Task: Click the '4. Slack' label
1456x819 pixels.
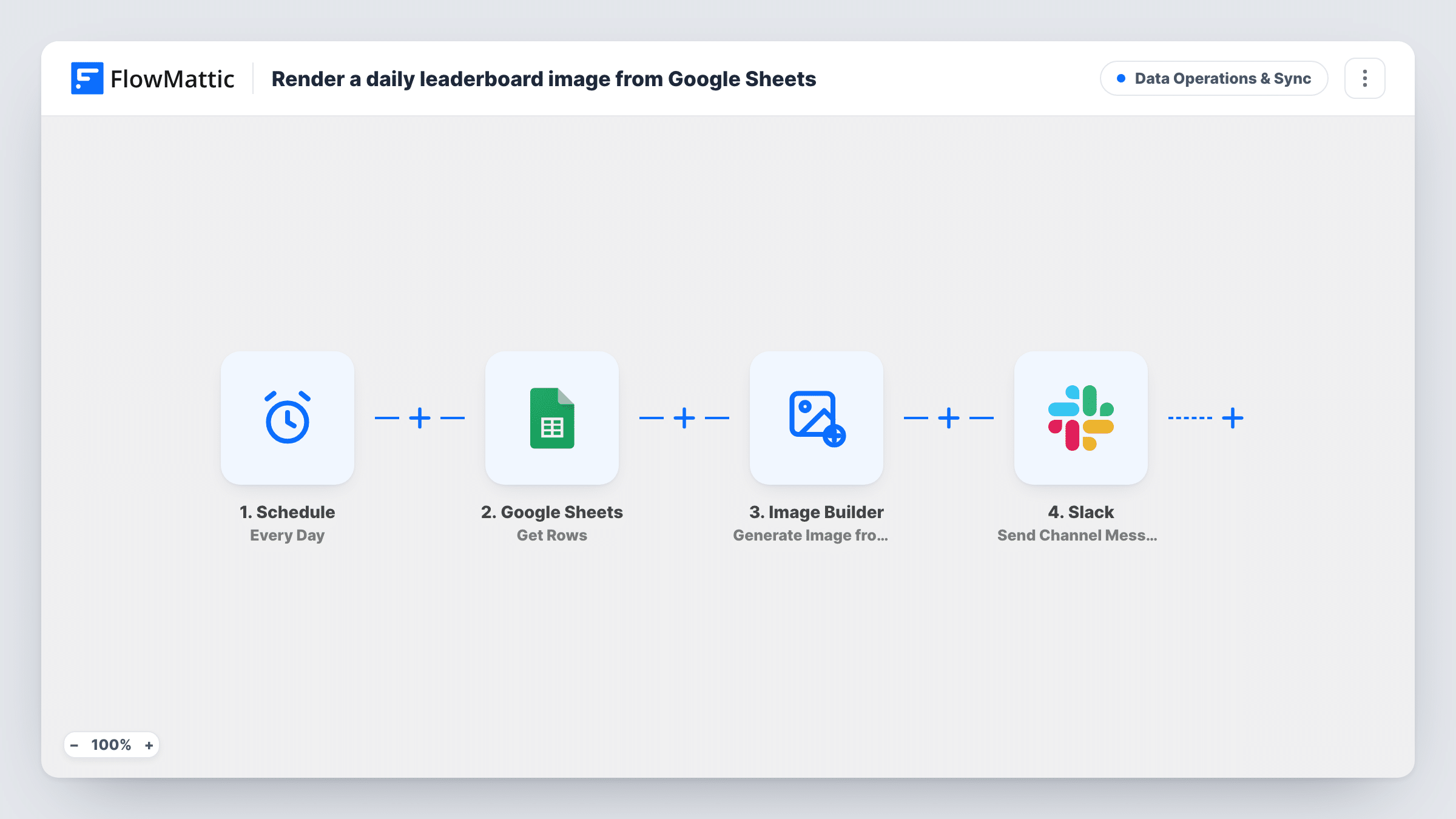Action: click(1081, 512)
